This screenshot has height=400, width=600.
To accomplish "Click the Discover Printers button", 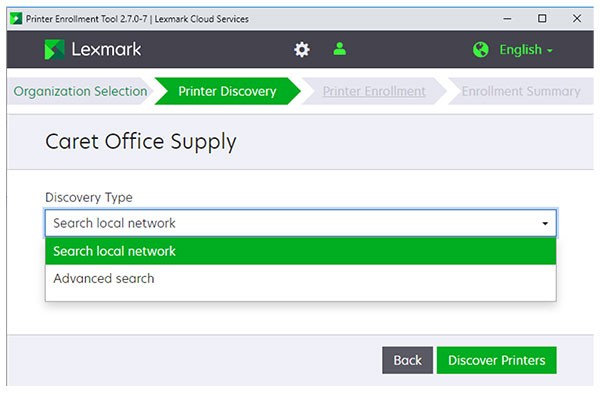I will pyautogui.click(x=496, y=360).
